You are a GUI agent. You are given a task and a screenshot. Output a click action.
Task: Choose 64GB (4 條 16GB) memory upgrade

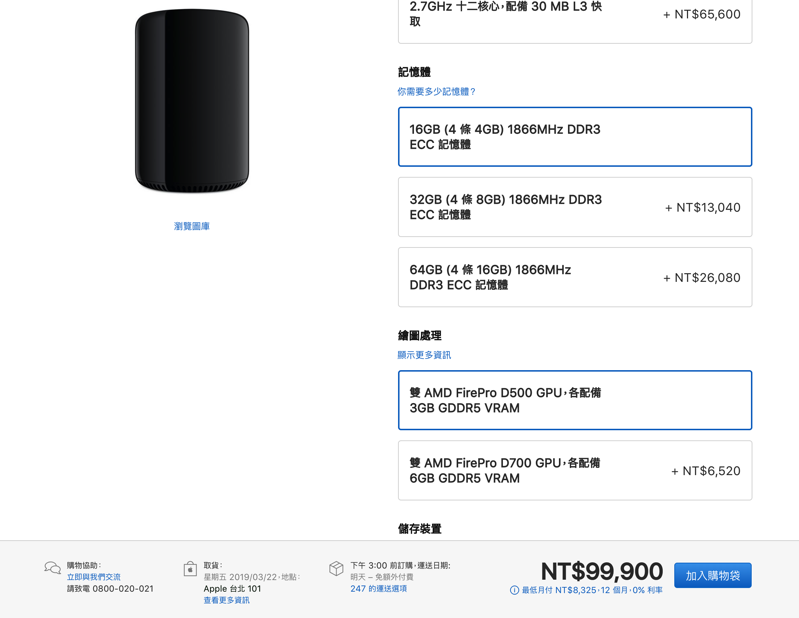[575, 277]
